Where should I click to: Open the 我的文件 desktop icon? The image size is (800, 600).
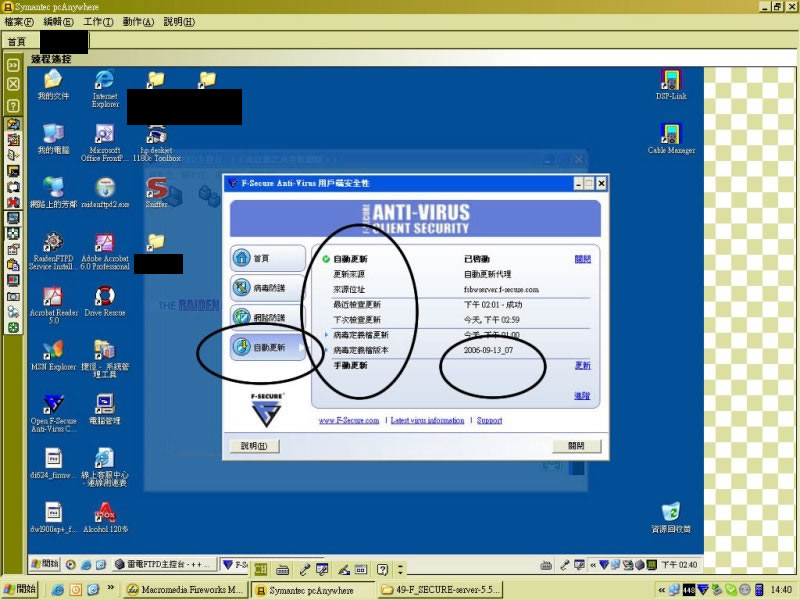click(x=53, y=85)
